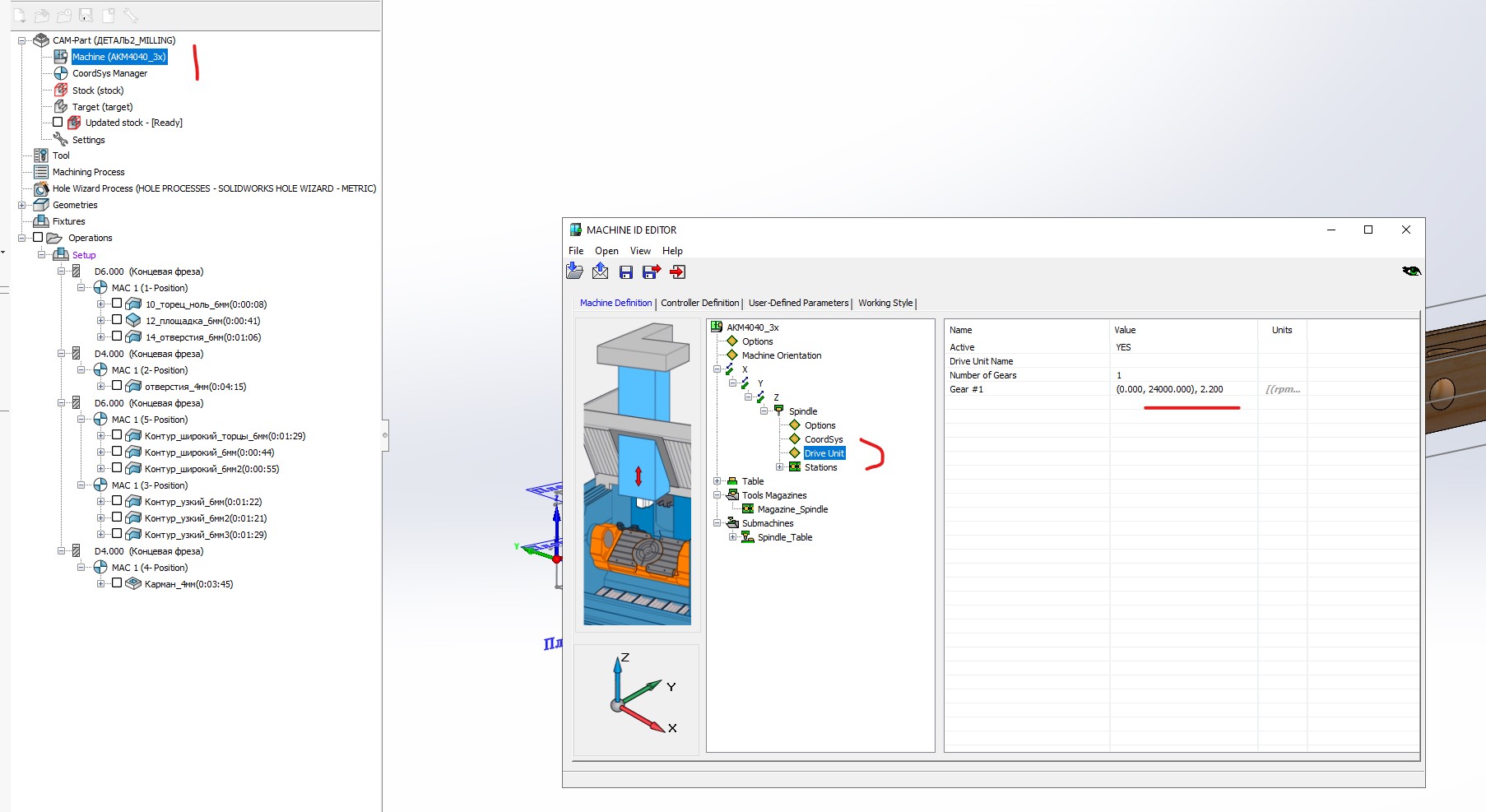This screenshot has height=812, width=1486.
Task: Click the Active value YES cell
Action: pos(1184,347)
